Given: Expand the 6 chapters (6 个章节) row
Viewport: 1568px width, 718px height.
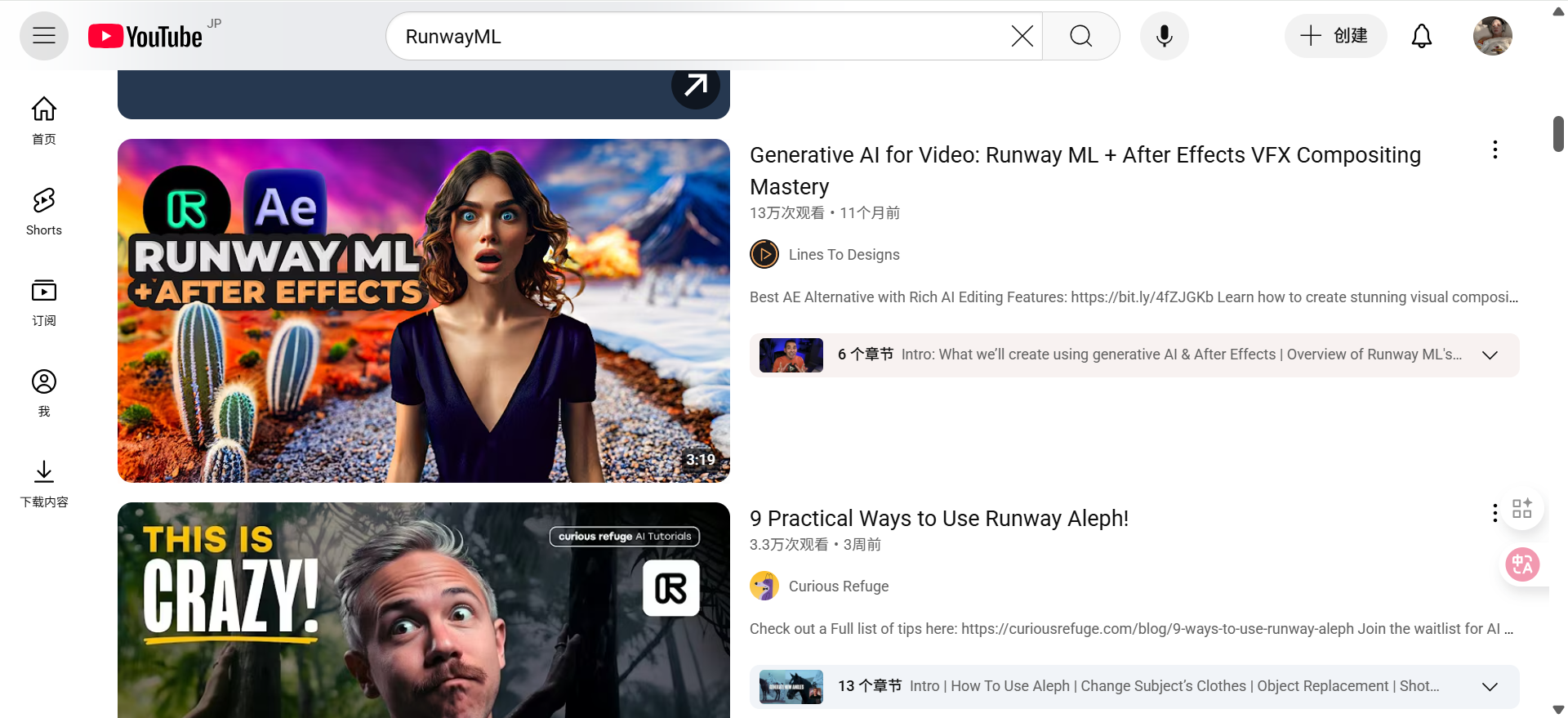Looking at the screenshot, I should tap(1134, 355).
